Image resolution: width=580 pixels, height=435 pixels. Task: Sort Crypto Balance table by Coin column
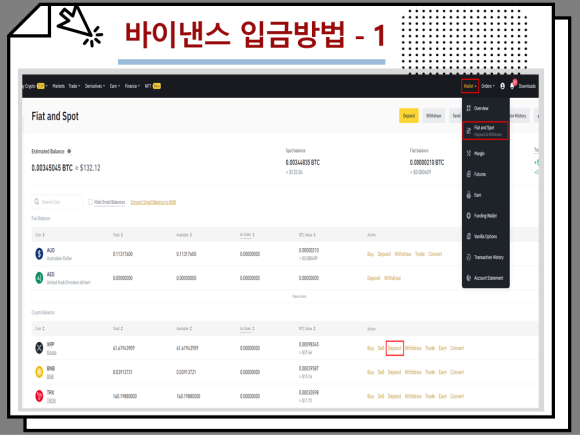(40, 328)
